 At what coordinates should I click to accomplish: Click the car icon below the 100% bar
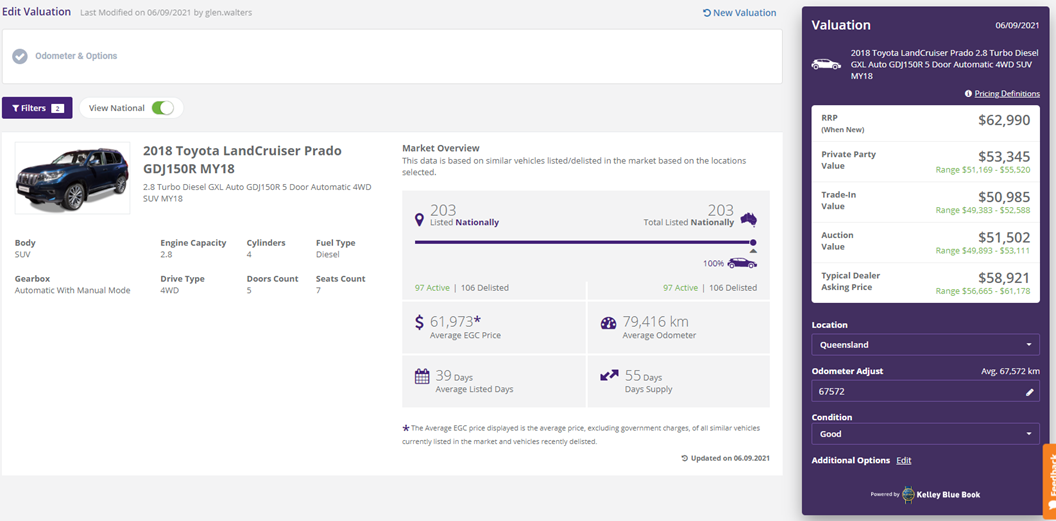coord(741,263)
